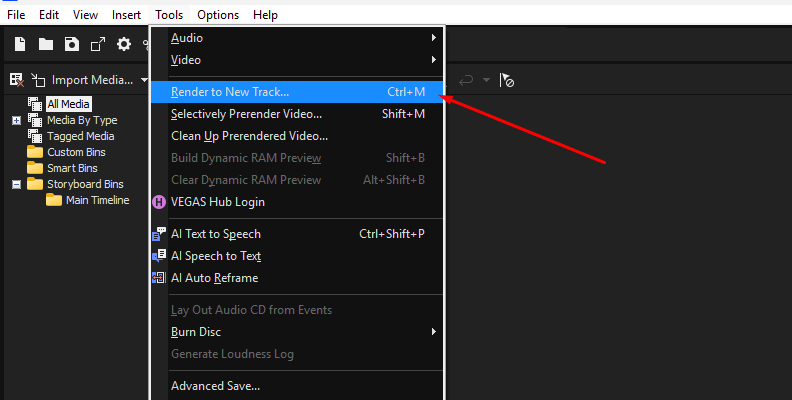Click the remove unused media icon

[x=17, y=80]
